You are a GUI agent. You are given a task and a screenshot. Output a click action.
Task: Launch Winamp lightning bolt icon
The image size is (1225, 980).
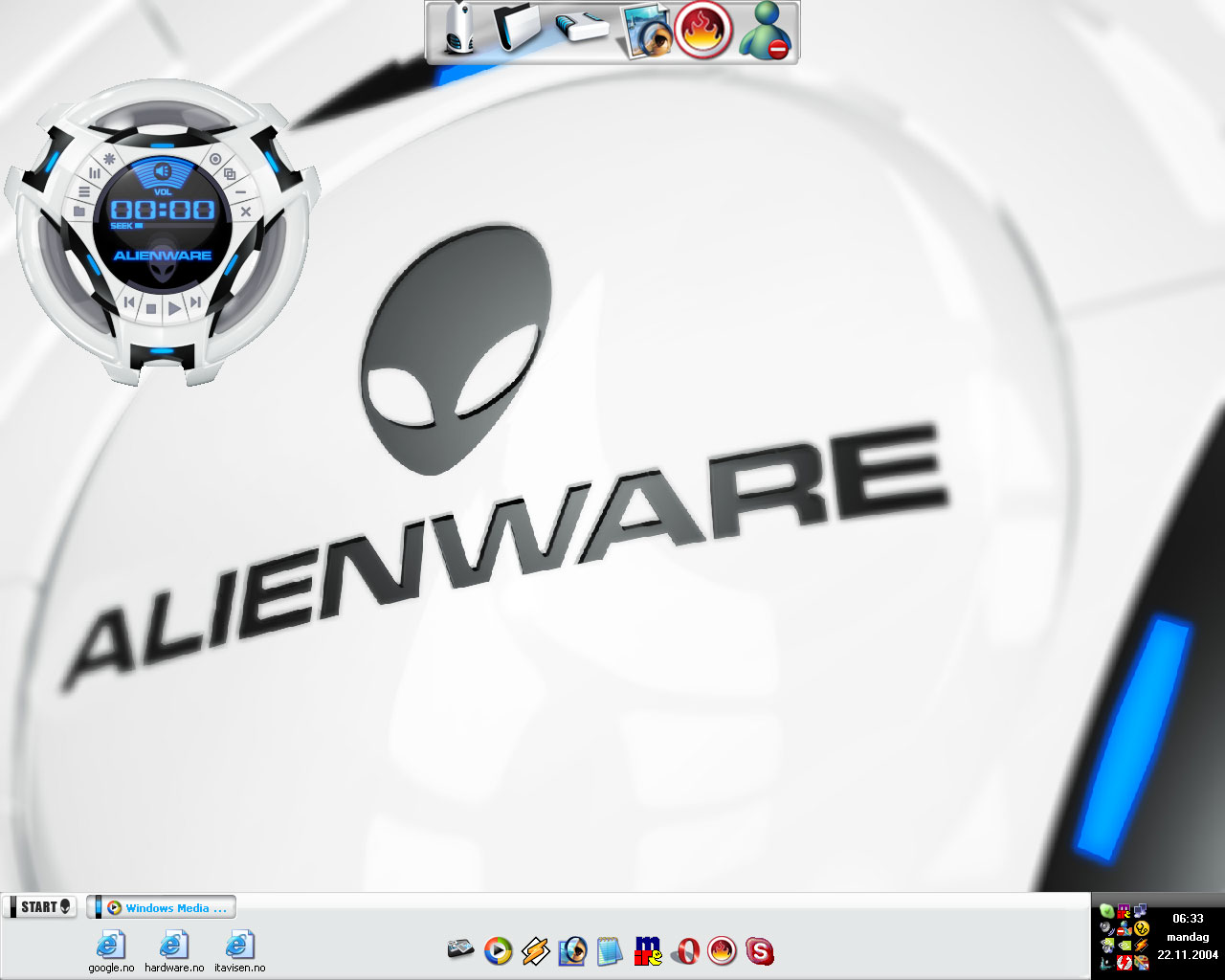(535, 951)
